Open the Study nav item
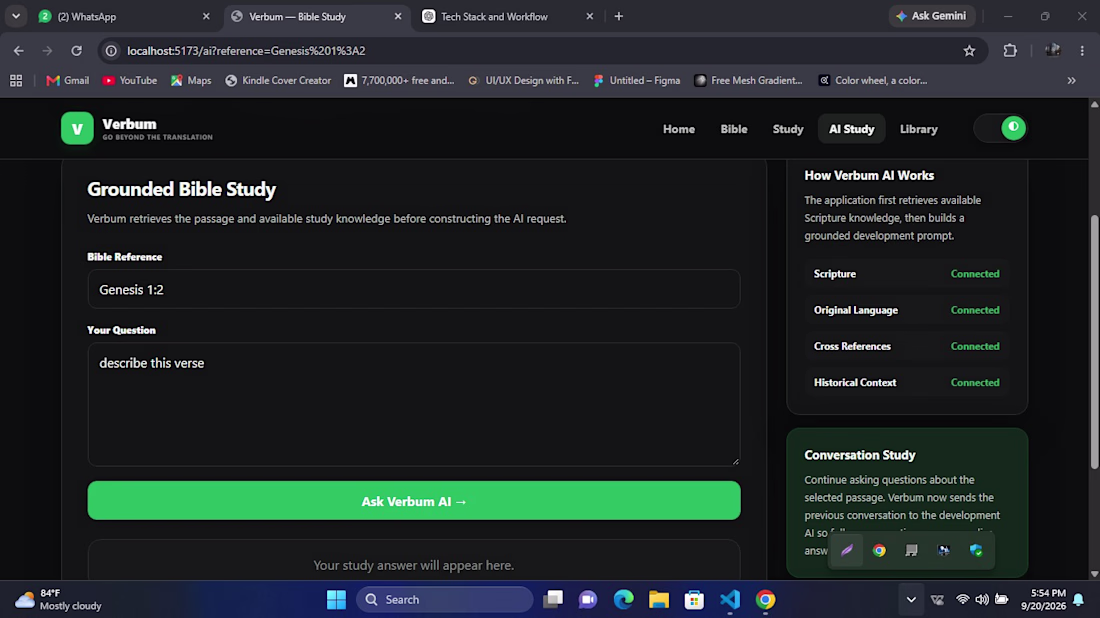The image size is (1100, 618). point(788,129)
